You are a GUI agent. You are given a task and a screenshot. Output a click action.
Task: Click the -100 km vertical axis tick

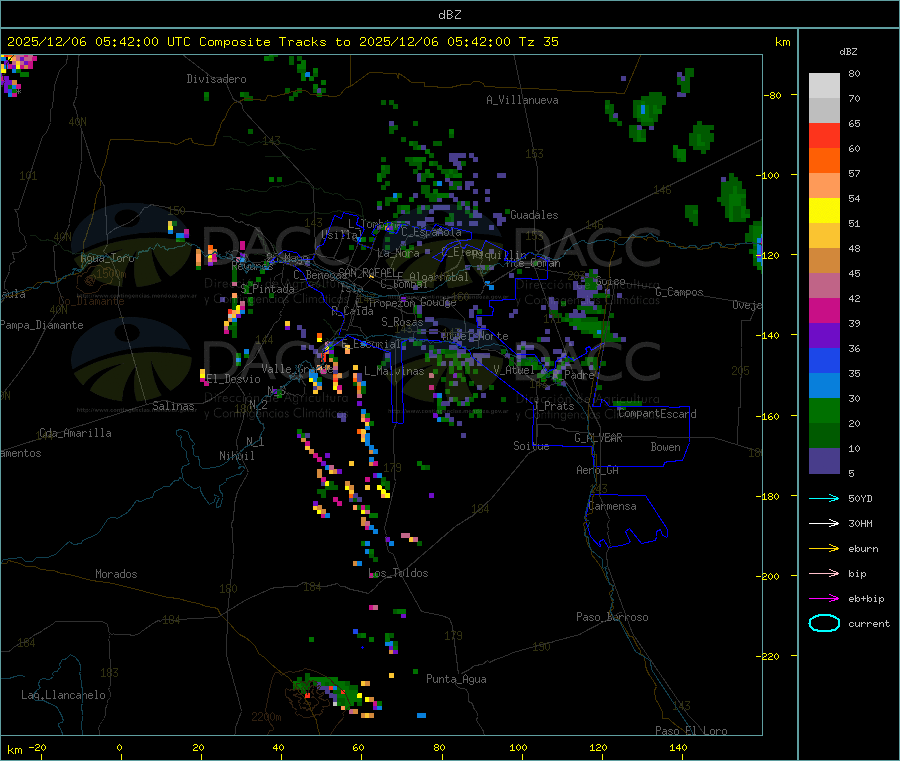click(770, 175)
